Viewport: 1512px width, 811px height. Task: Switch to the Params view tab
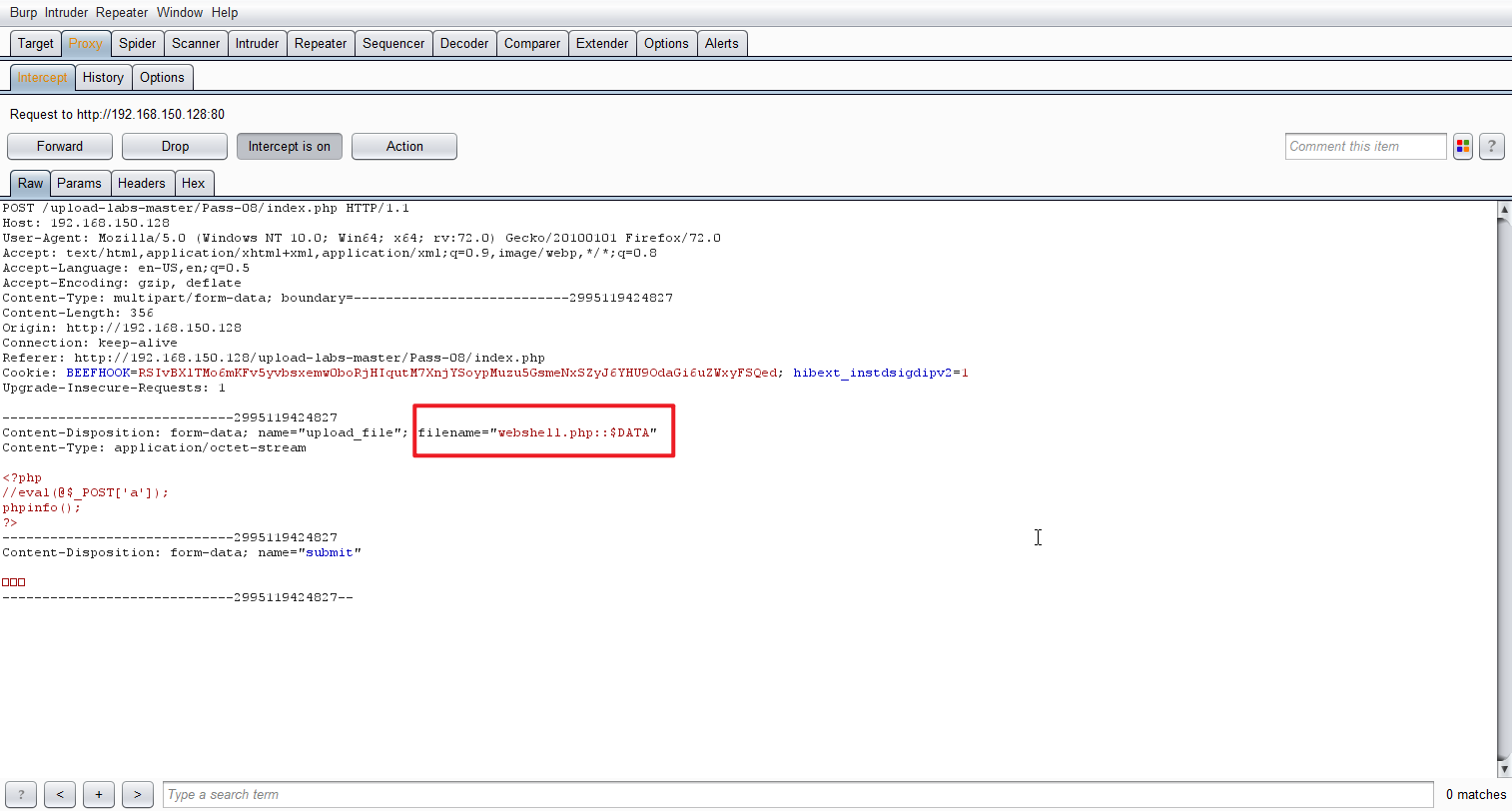click(x=80, y=183)
